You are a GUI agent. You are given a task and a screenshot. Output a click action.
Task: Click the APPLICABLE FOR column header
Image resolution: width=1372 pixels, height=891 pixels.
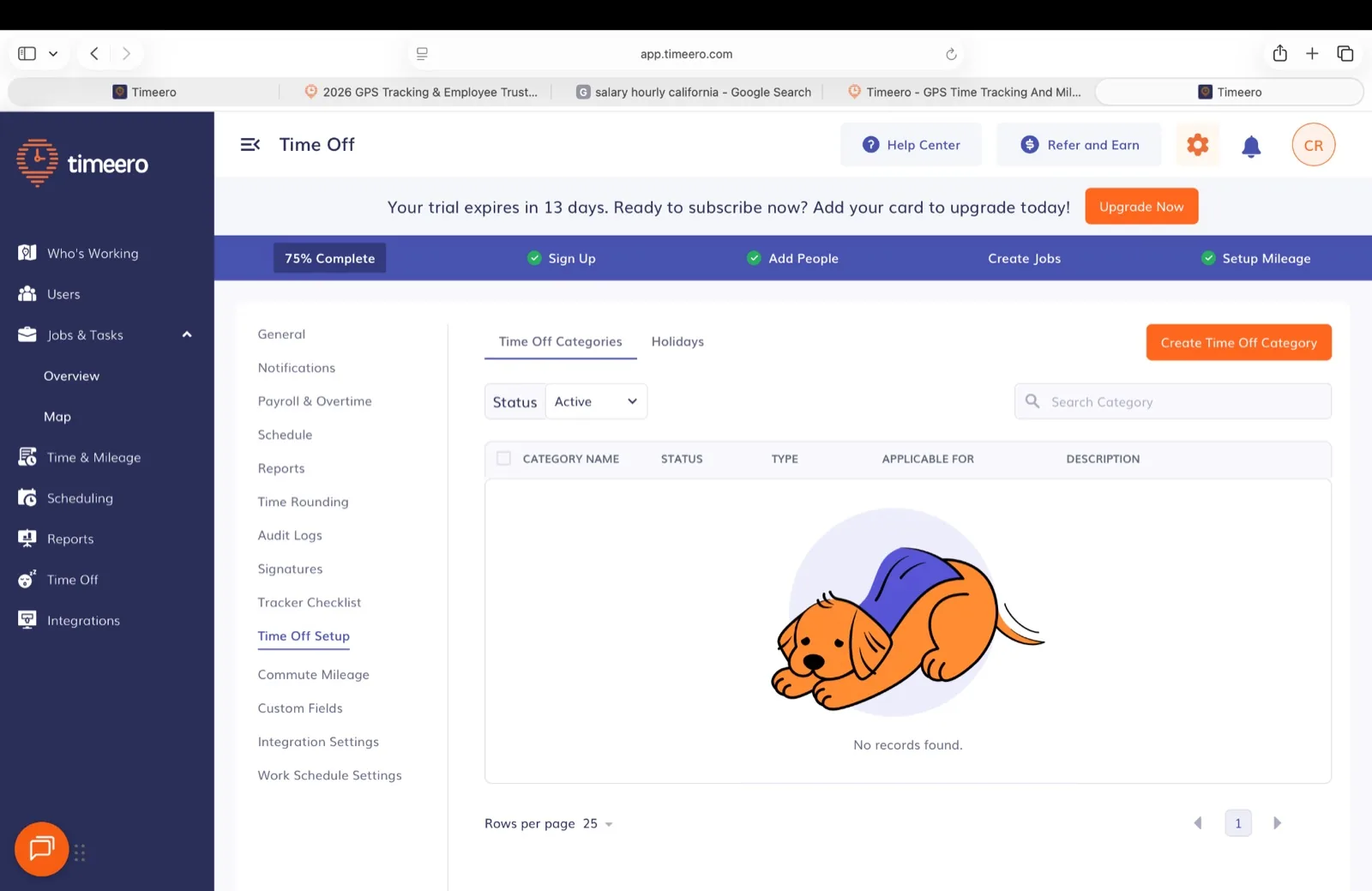928,459
